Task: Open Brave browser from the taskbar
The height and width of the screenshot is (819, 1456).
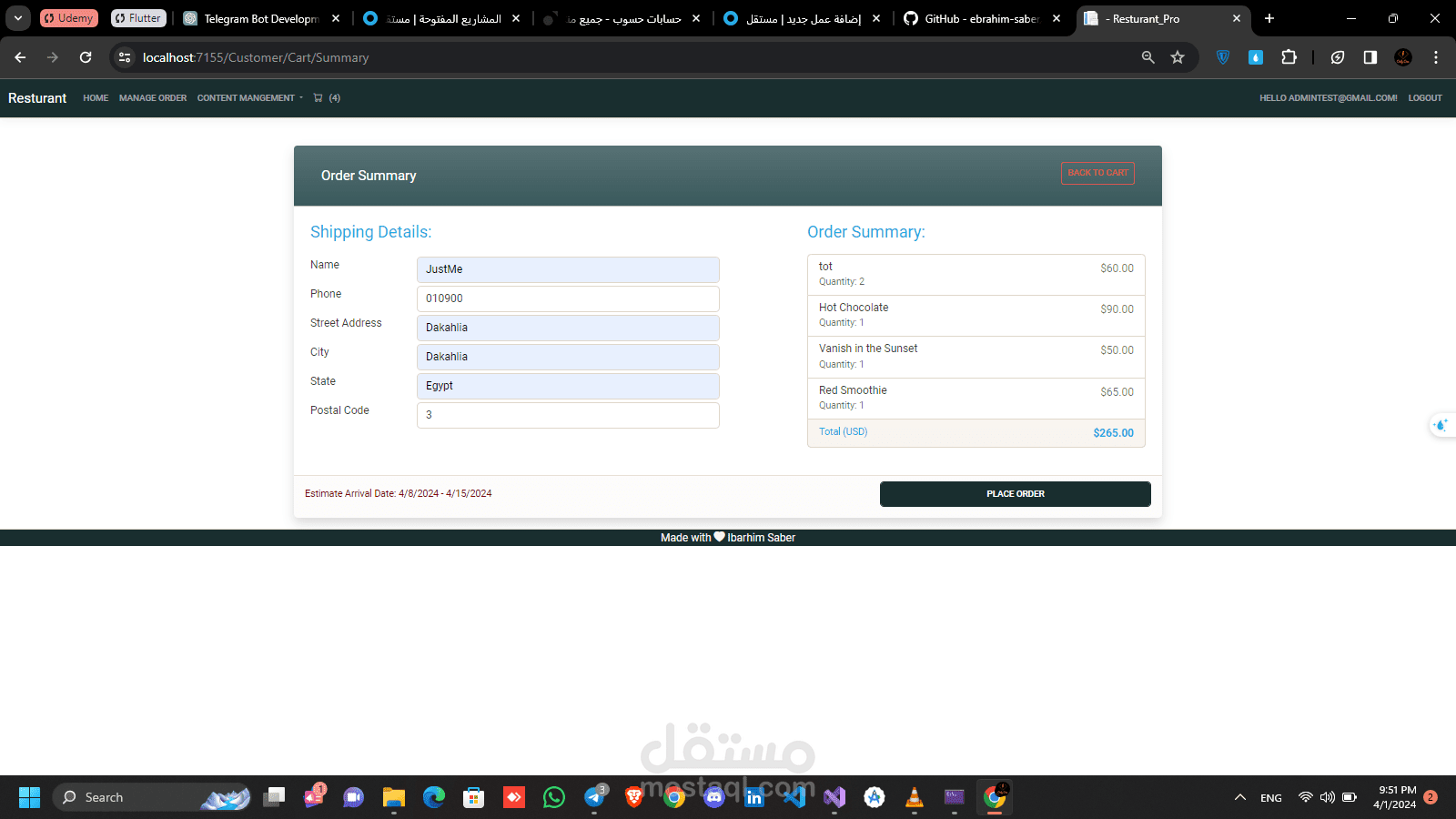Action: [634, 797]
